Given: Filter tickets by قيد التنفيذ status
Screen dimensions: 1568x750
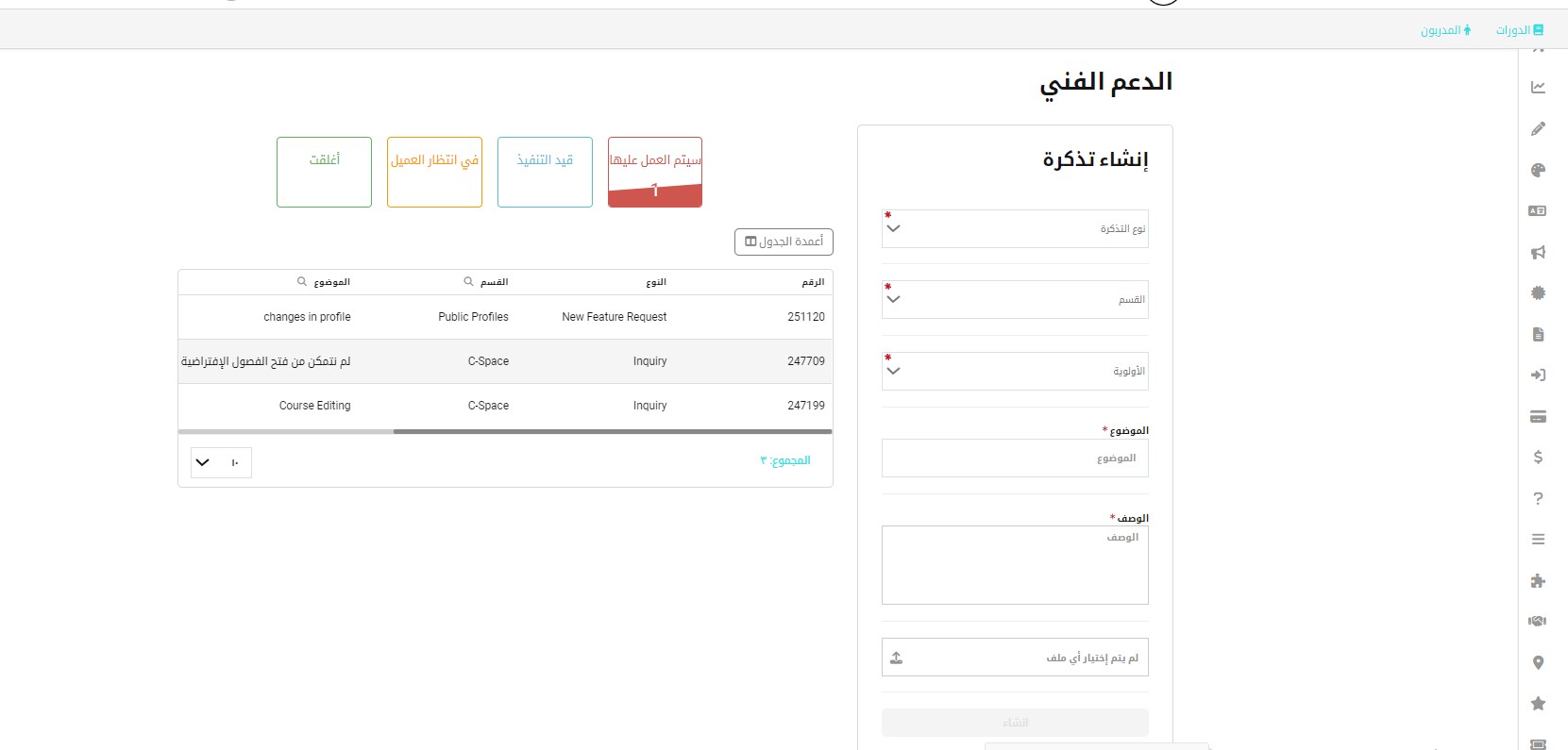Looking at the screenshot, I should (x=545, y=172).
